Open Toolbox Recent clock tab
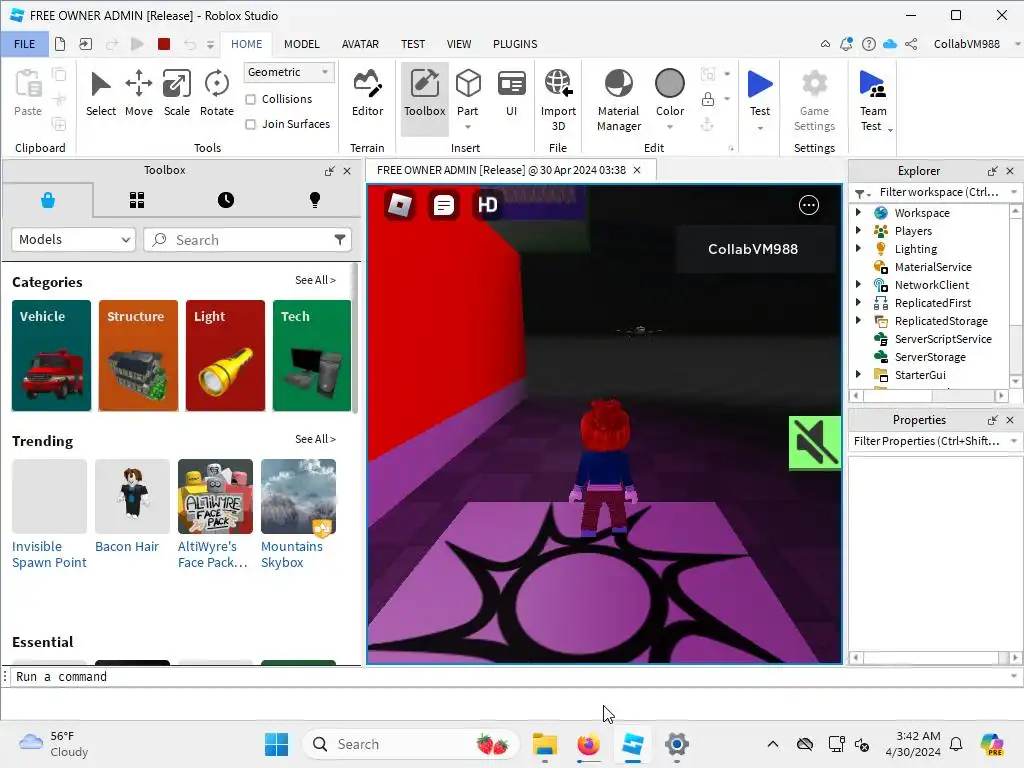 pos(226,200)
